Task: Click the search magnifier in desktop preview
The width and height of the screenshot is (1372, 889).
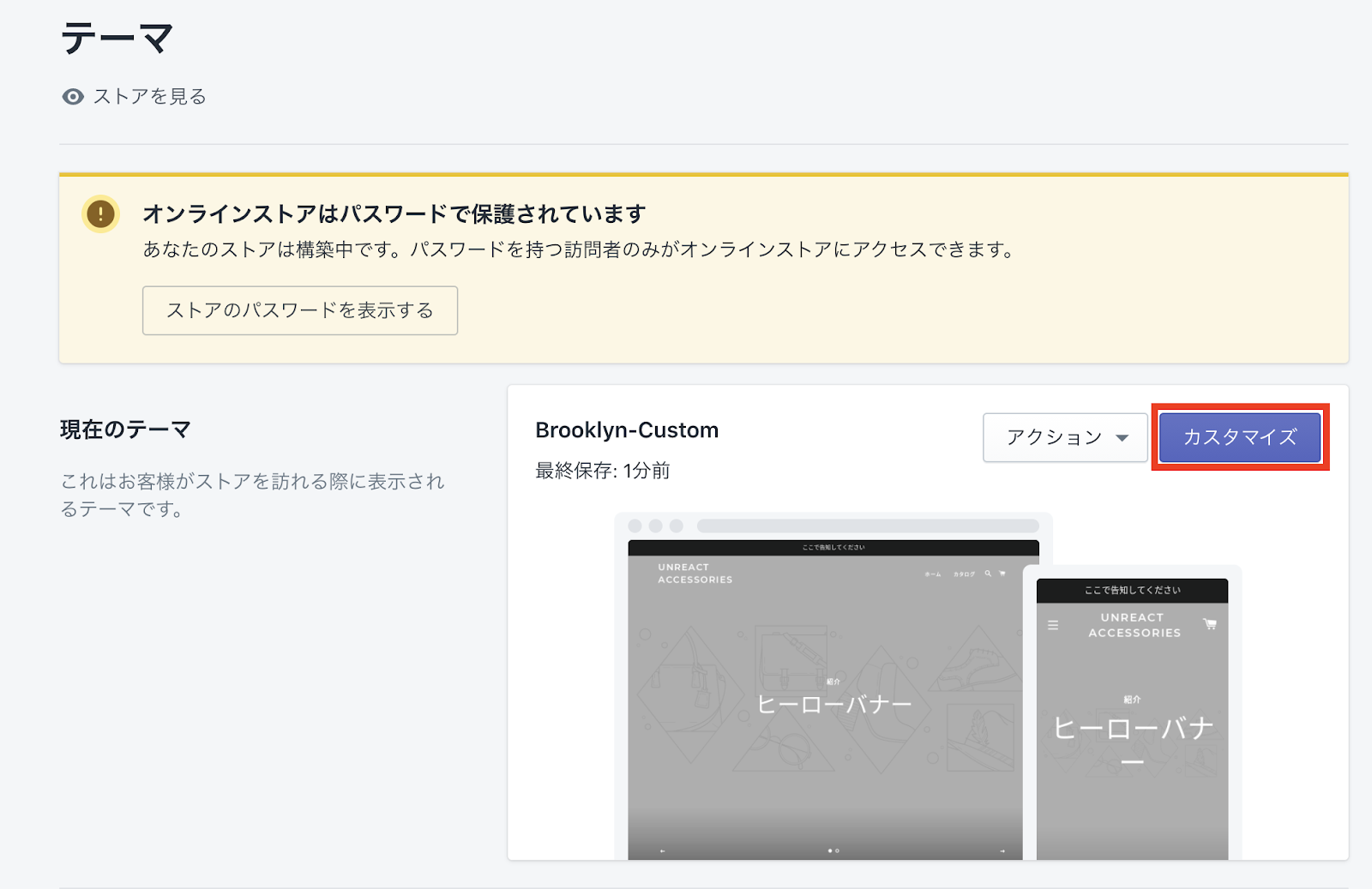Action: (x=988, y=574)
